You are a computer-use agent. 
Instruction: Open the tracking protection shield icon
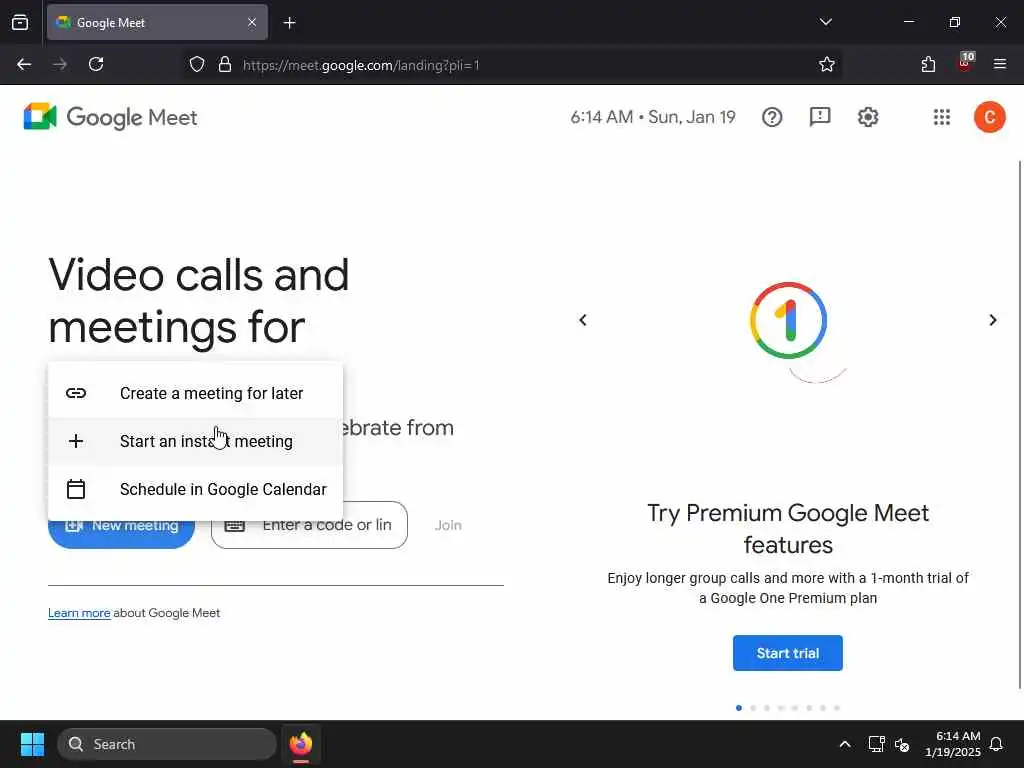point(197,65)
